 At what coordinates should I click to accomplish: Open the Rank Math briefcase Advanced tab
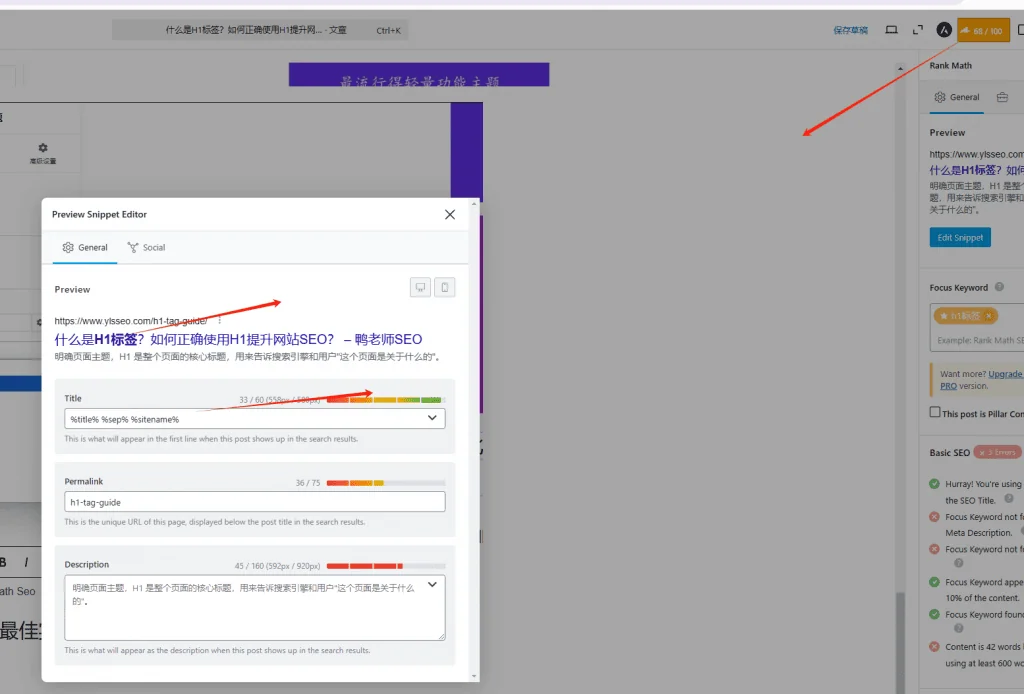(1002, 97)
